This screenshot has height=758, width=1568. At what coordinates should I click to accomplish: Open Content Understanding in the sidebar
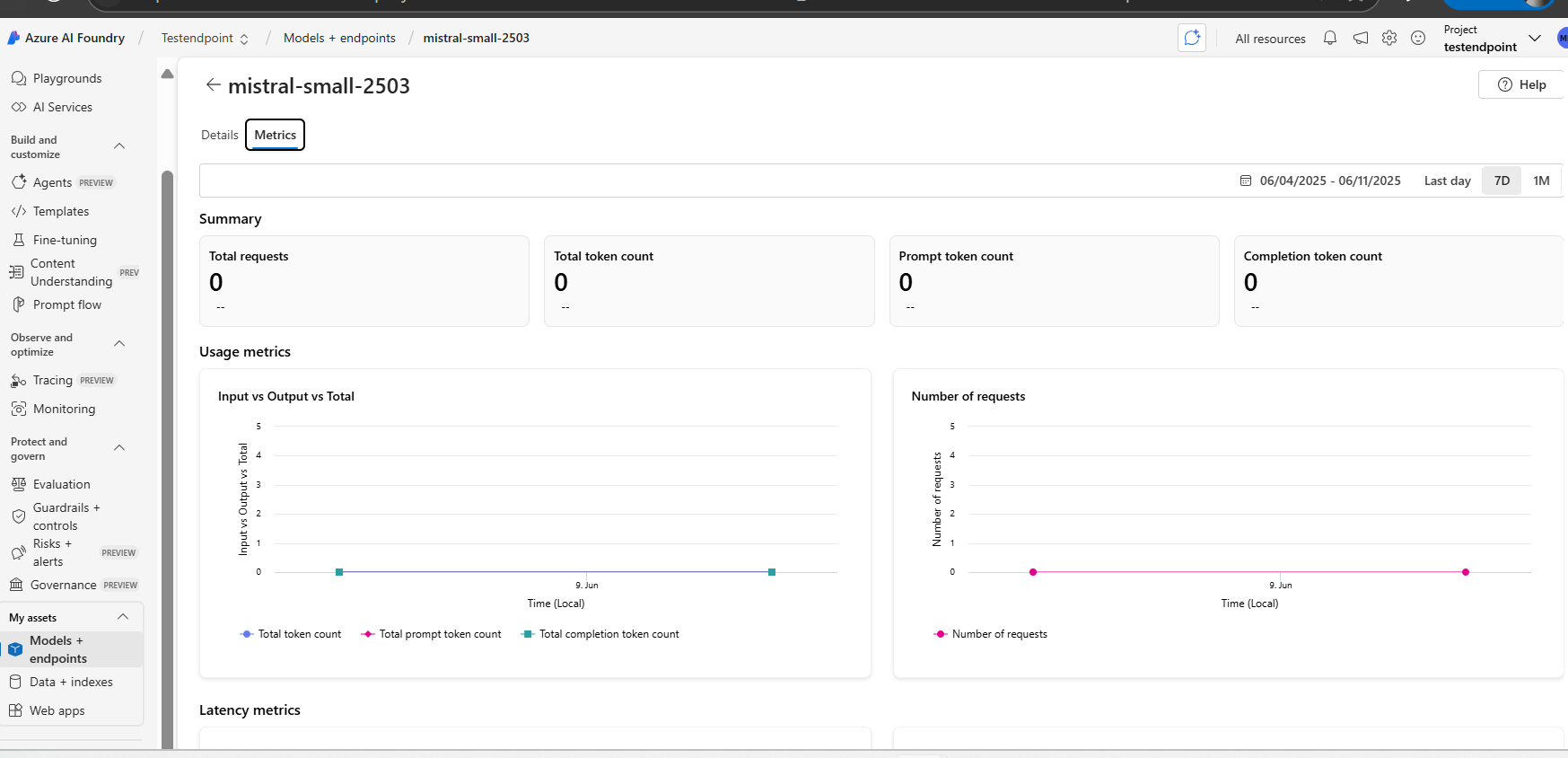[x=72, y=272]
